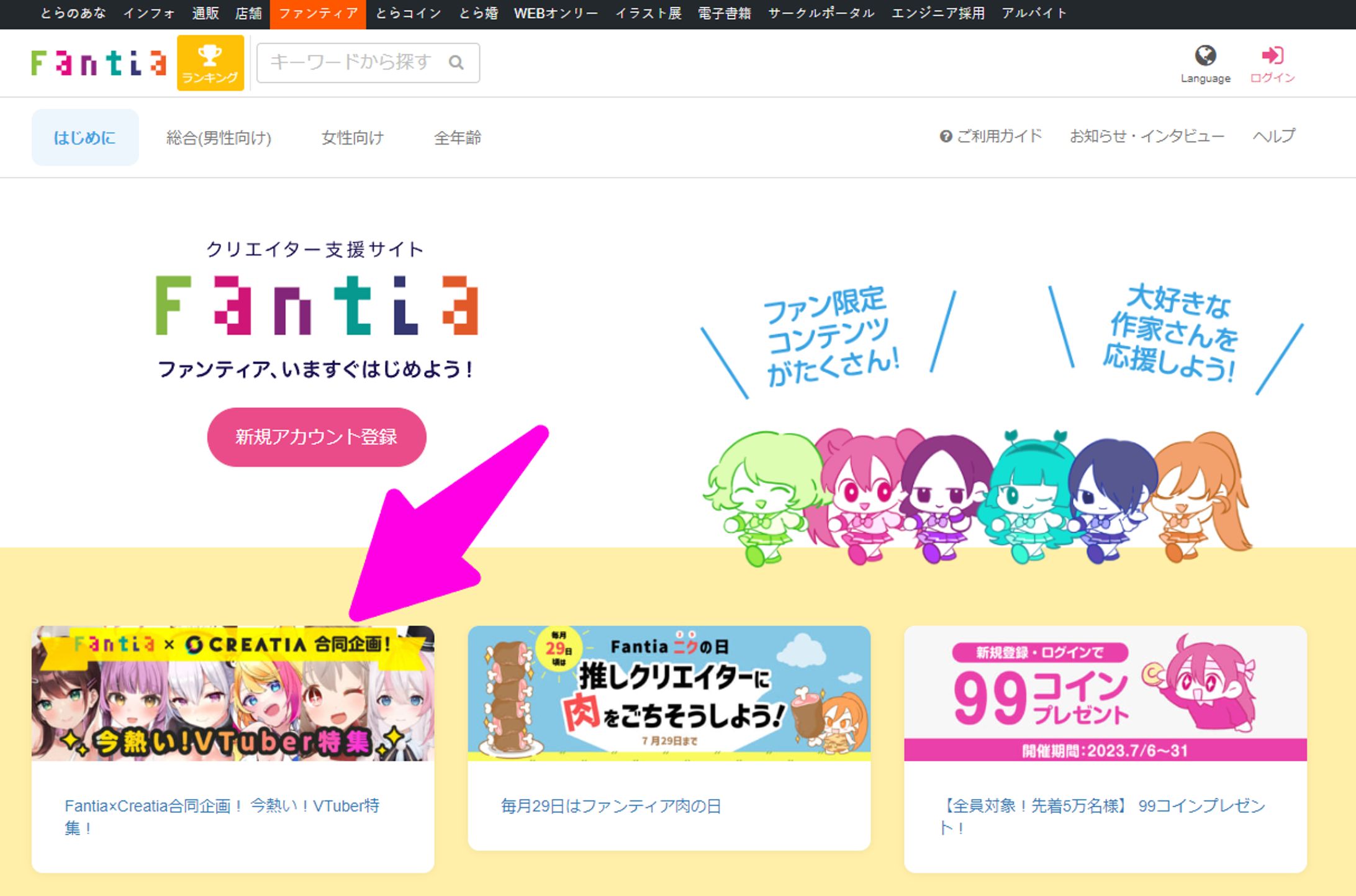Select ファンティア in the top navigation bar
Viewport: 1356px width, 896px height.
318,12
